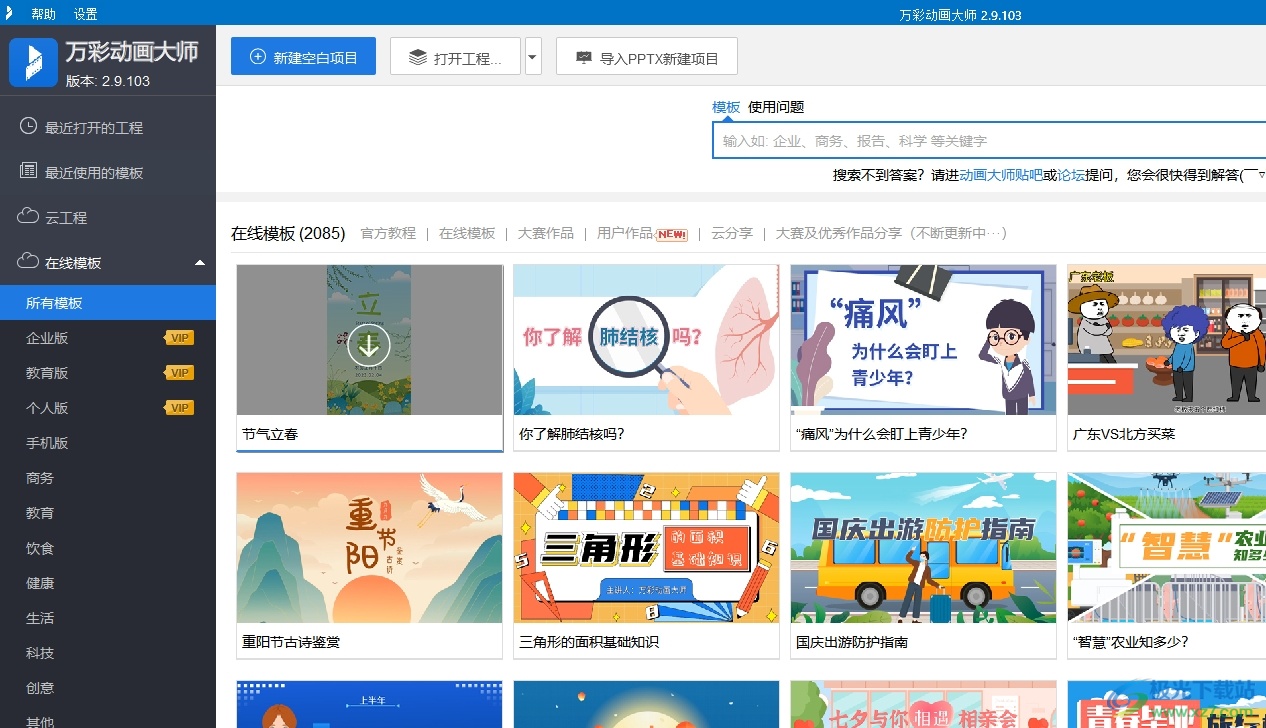This screenshot has height=728, width=1266.
Task: Click the template icon beside 最近使用的模板
Action: pos(29,172)
